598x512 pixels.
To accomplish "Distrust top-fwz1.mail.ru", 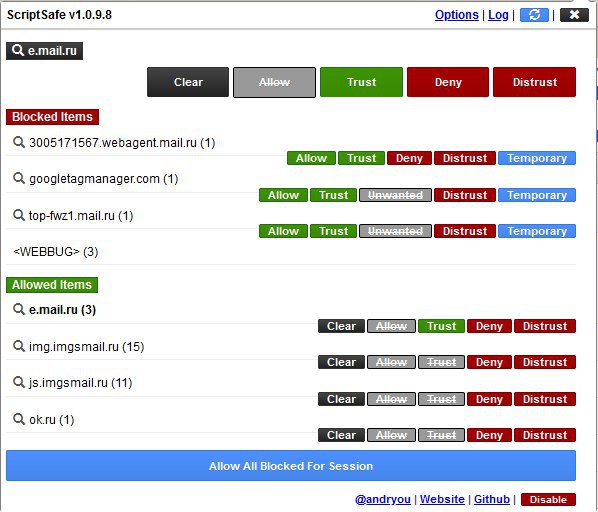I will 465,231.
